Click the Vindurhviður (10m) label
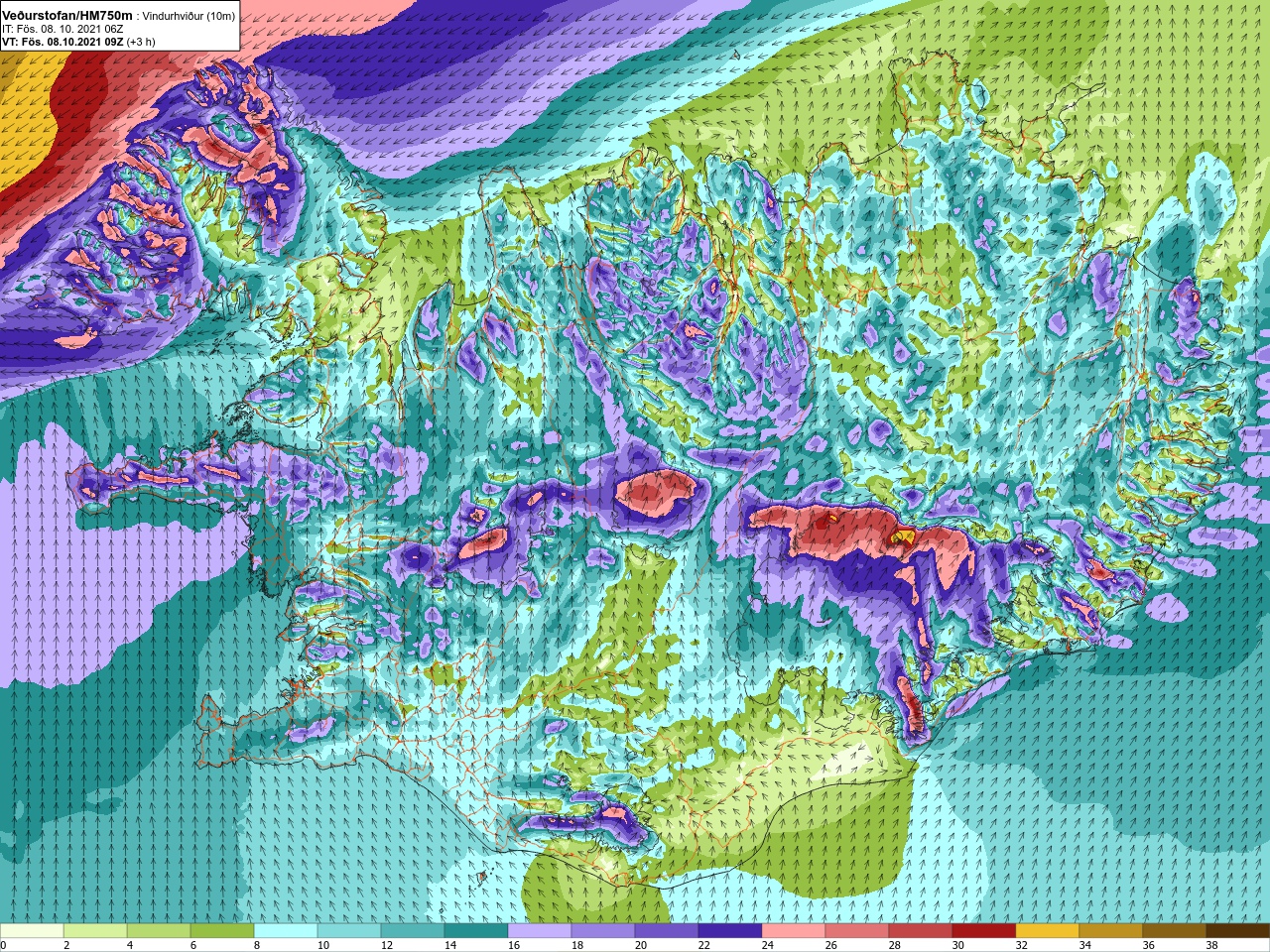Screen dimensions: 1270x952 click(189, 17)
